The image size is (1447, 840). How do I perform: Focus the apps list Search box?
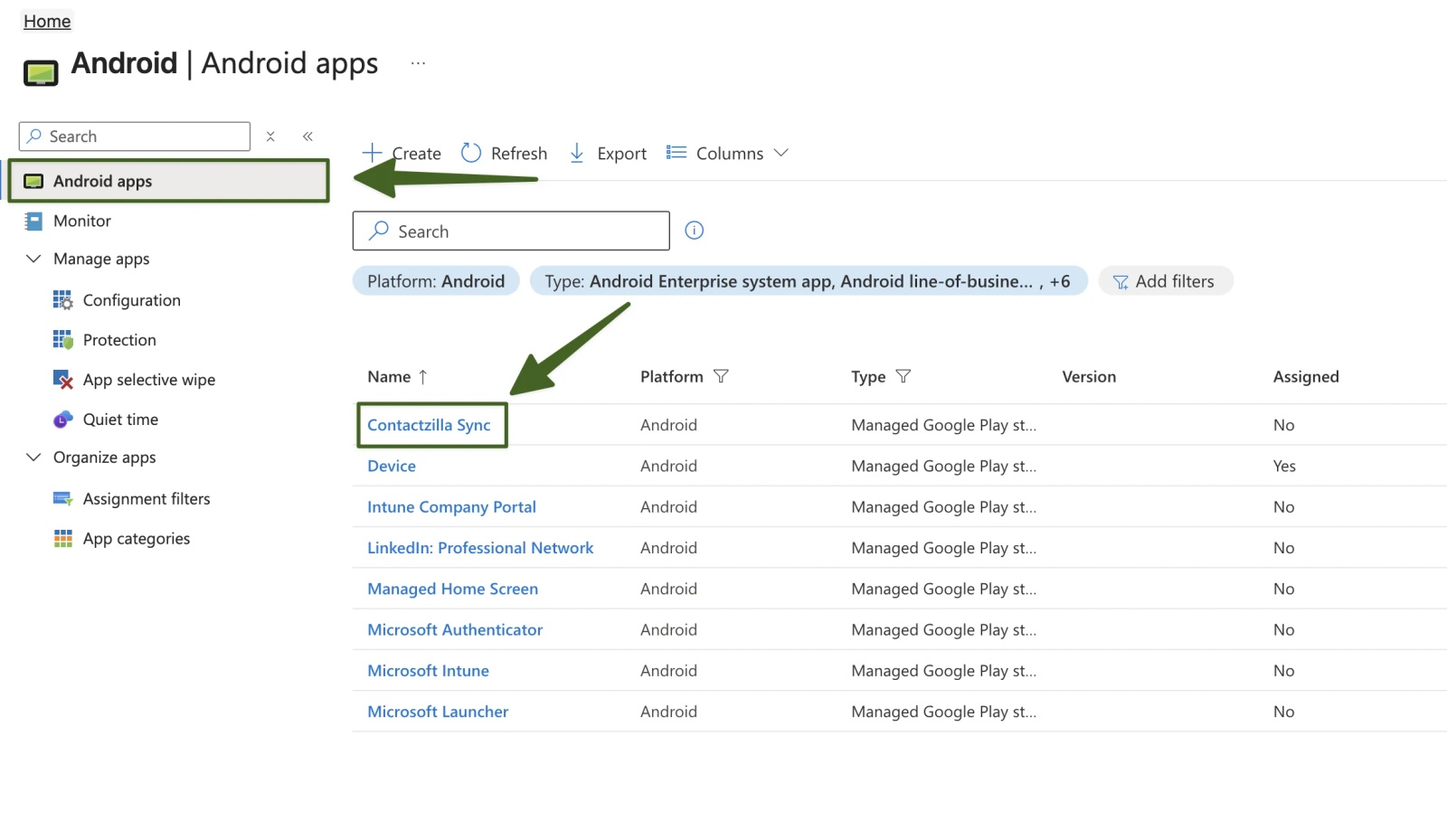(x=511, y=231)
